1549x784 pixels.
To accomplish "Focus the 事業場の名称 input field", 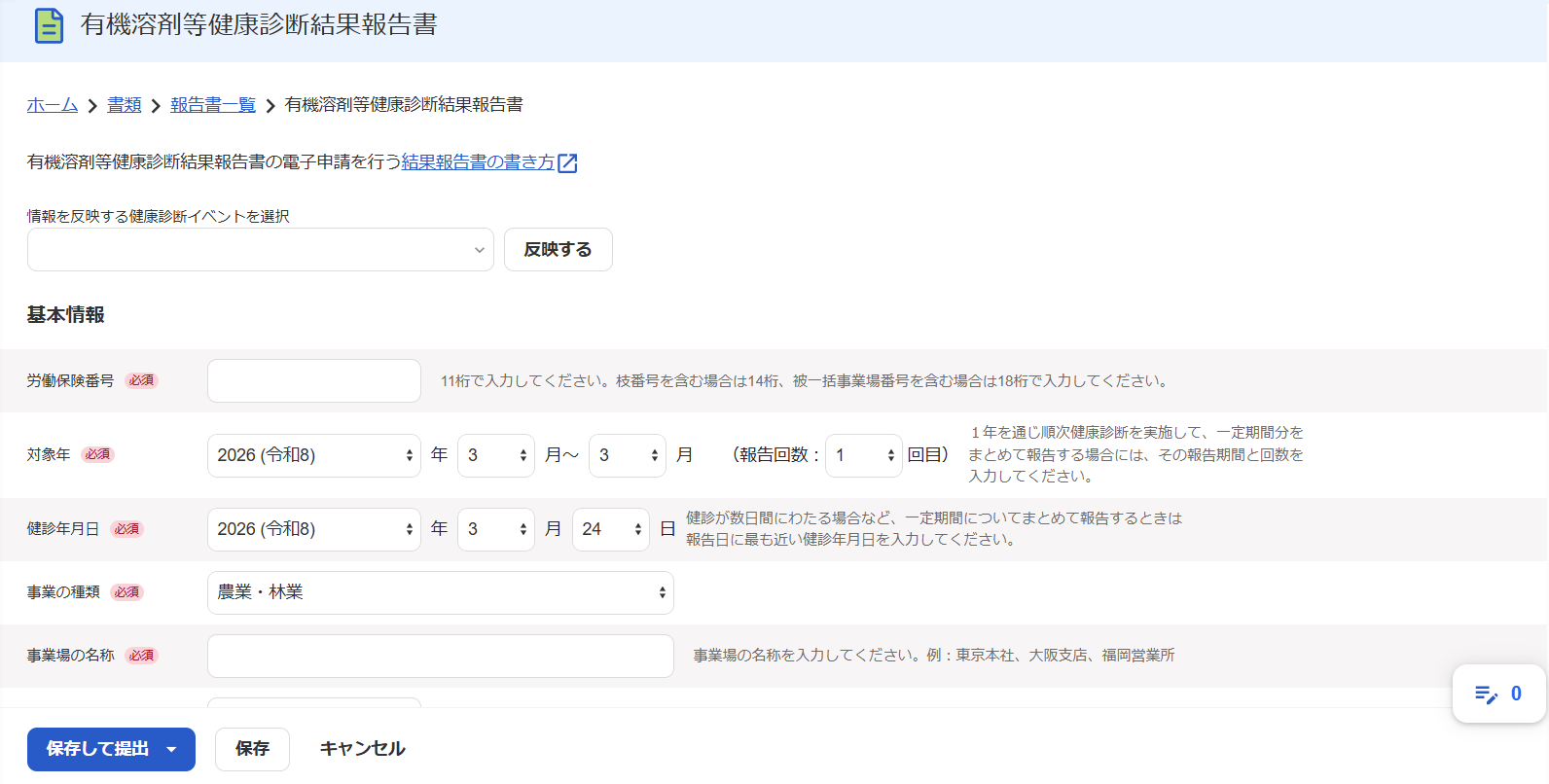I will [441, 656].
